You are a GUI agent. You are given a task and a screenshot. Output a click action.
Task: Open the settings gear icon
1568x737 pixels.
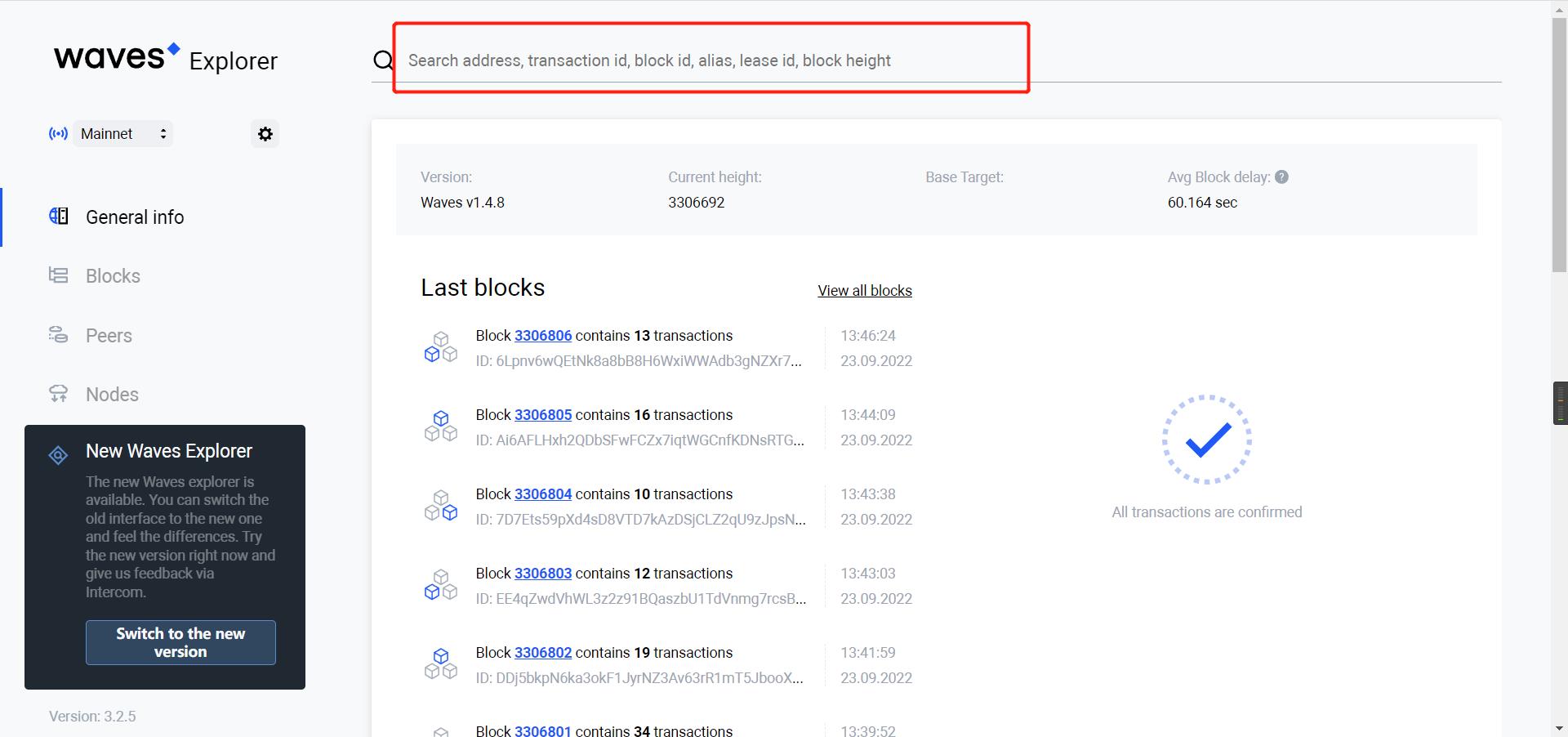click(265, 134)
